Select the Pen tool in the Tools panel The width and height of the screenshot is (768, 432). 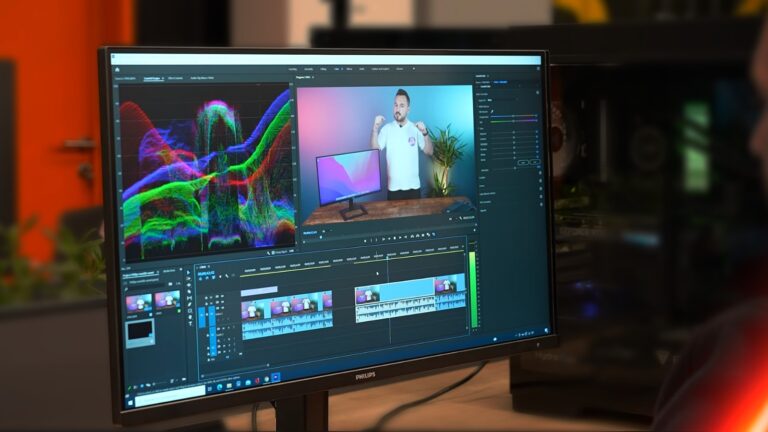click(190, 304)
